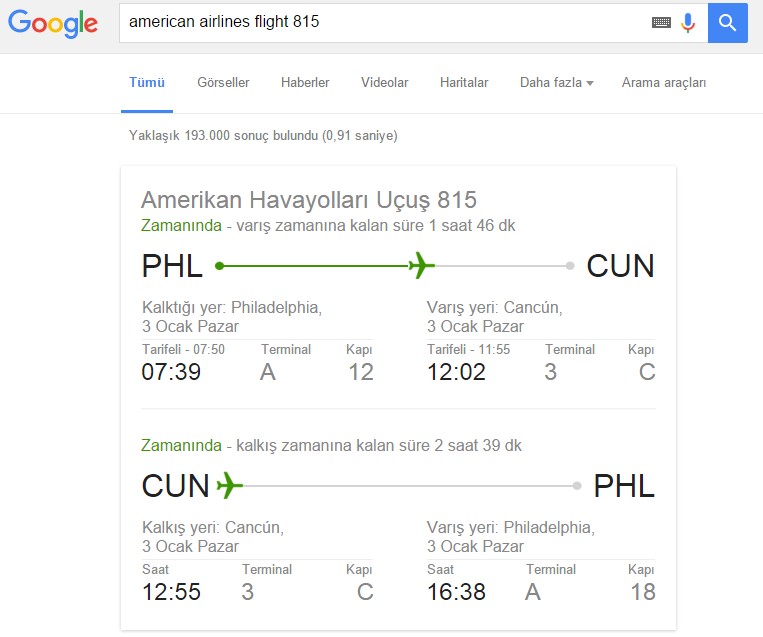Open the Videolar tab
This screenshot has height=637, width=763.
[384, 83]
